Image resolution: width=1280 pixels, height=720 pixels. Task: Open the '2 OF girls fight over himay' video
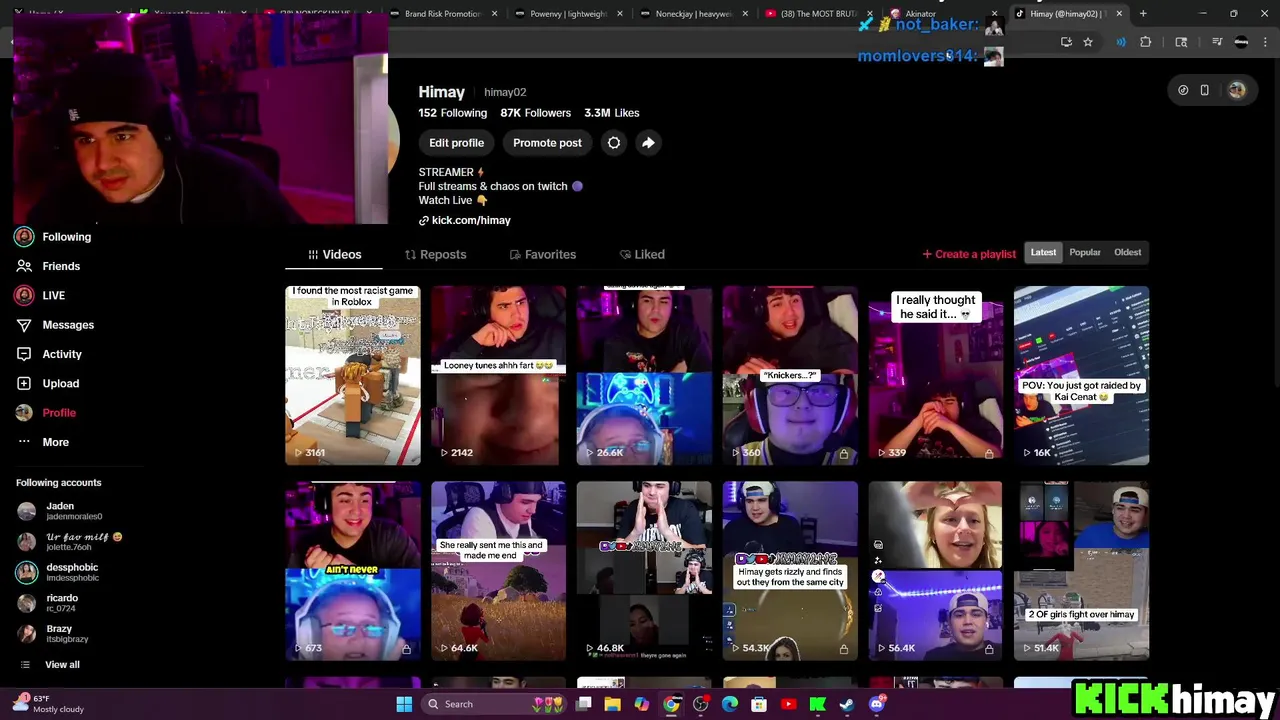[1081, 571]
